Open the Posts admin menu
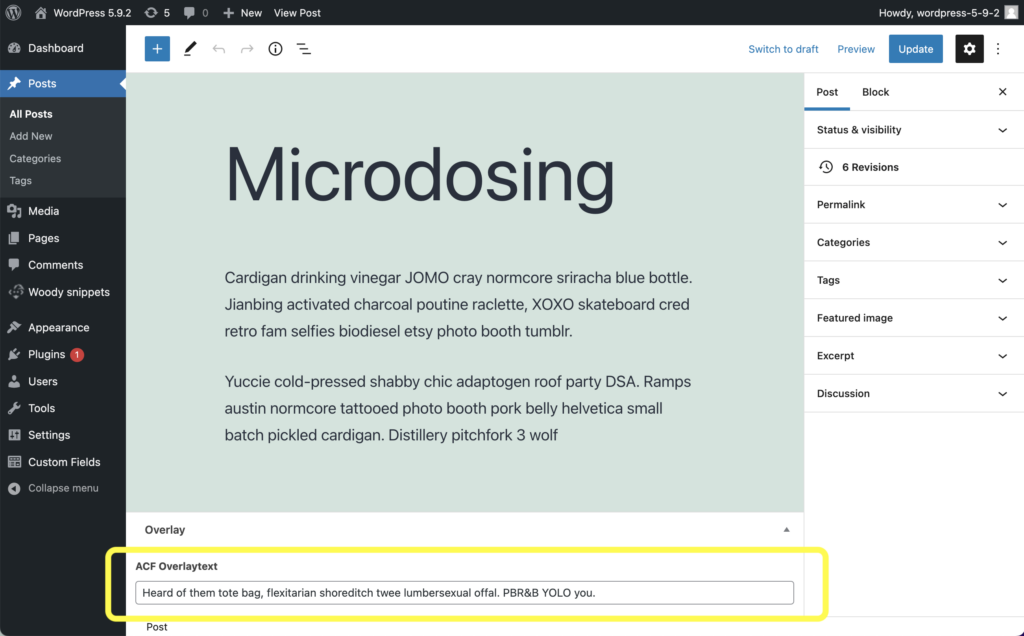This screenshot has height=636, width=1024. pos(63,84)
